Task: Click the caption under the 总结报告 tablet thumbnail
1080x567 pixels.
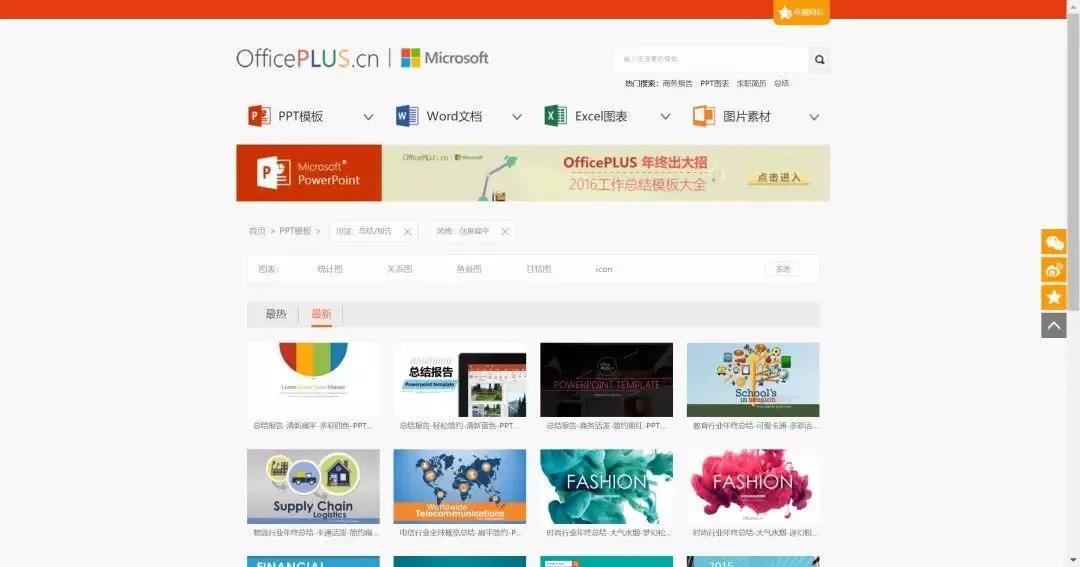Action: [x=459, y=426]
